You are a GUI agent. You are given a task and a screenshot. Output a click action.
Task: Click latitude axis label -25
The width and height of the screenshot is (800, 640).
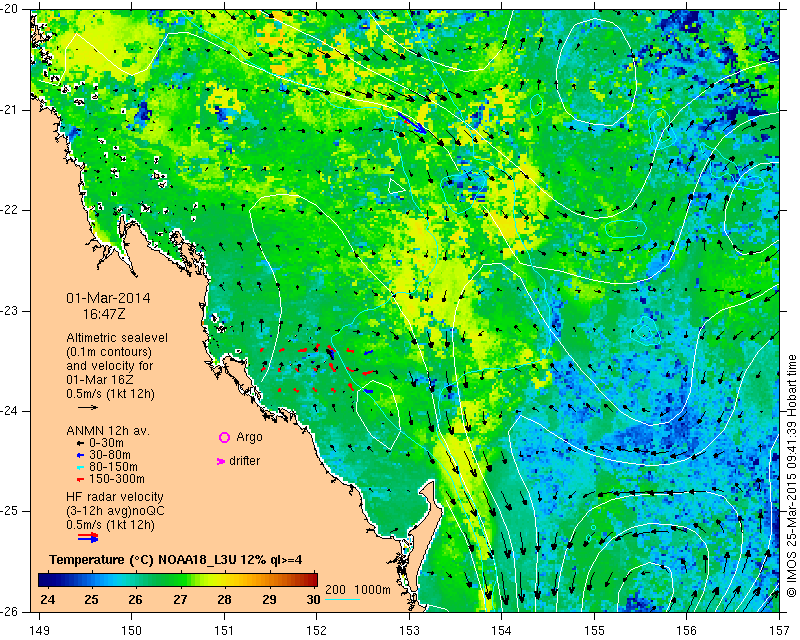[x=10, y=511]
